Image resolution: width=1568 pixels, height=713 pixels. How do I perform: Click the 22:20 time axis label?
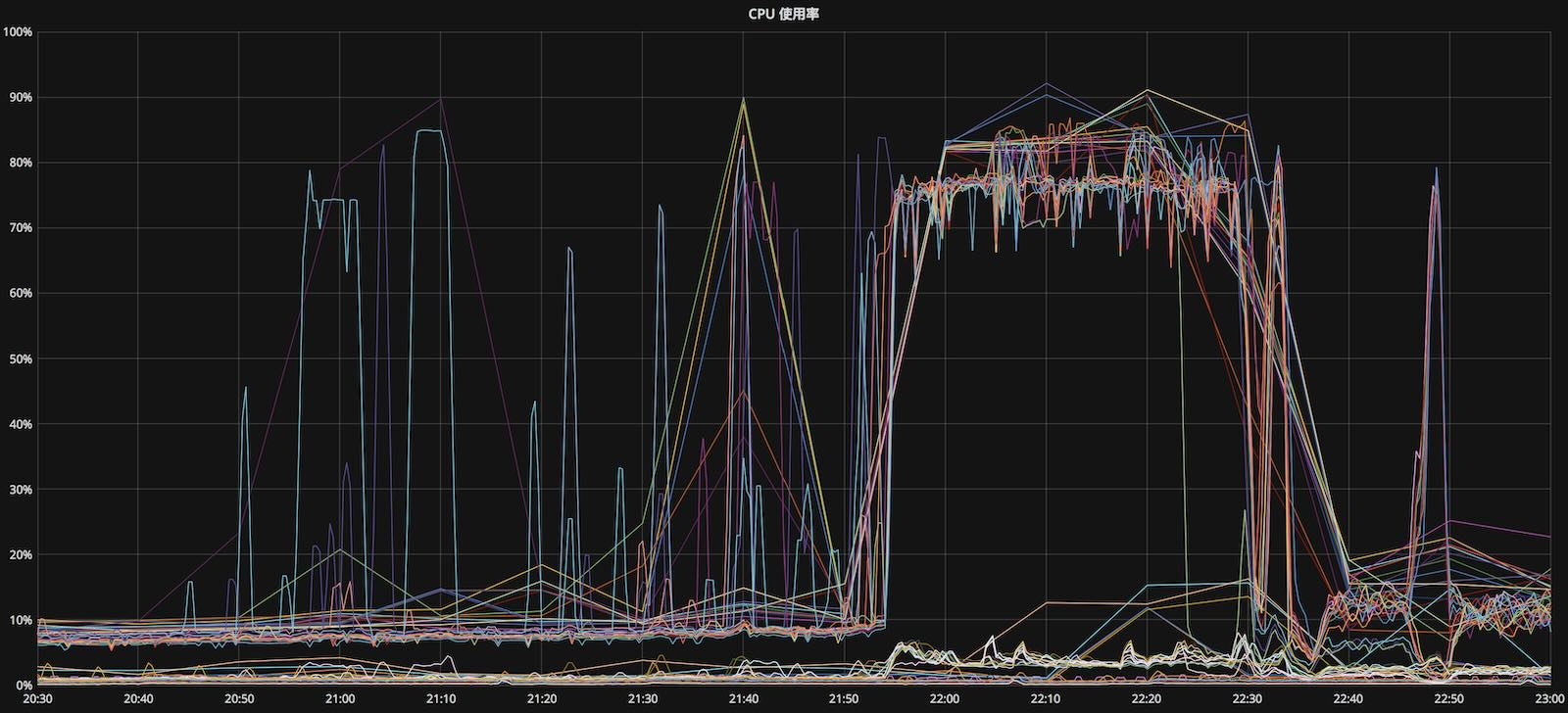coord(1147,699)
